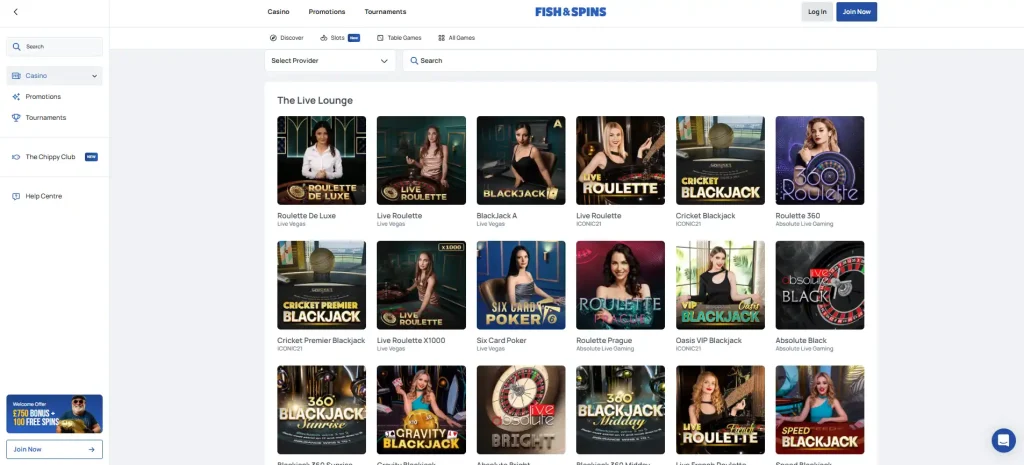Open ICONIC21 Live Roulette thumbnail
Image resolution: width=1024 pixels, height=465 pixels.
click(x=620, y=161)
